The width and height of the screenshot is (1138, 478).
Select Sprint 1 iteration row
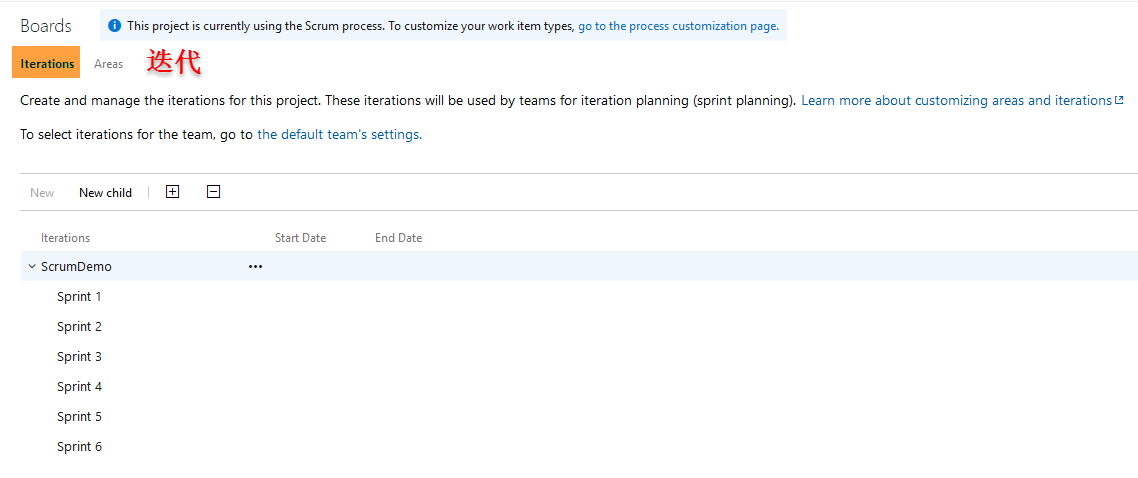click(79, 297)
